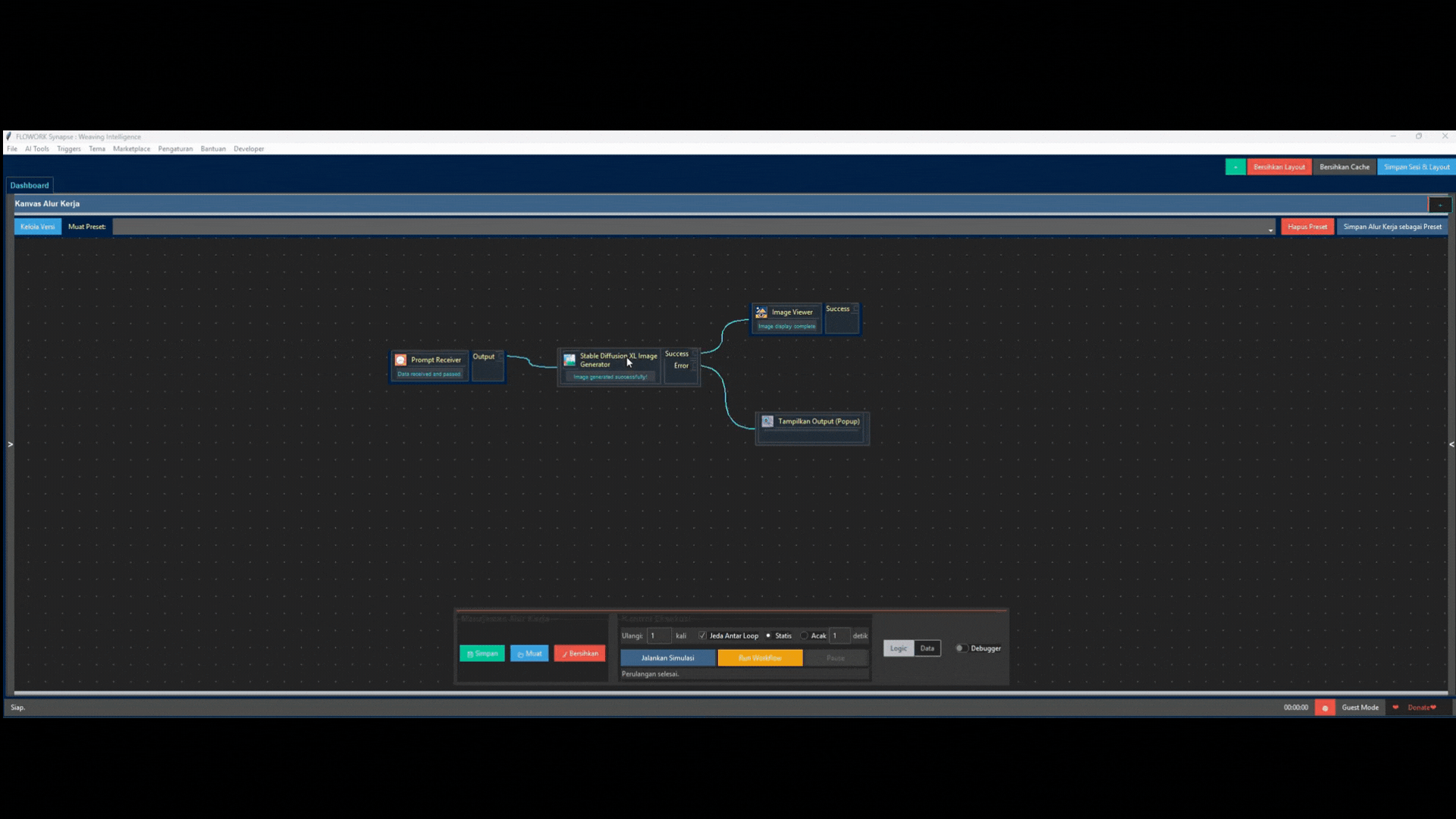Select the Acak radio button
The width and height of the screenshot is (1456, 819).
(x=804, y=635)
